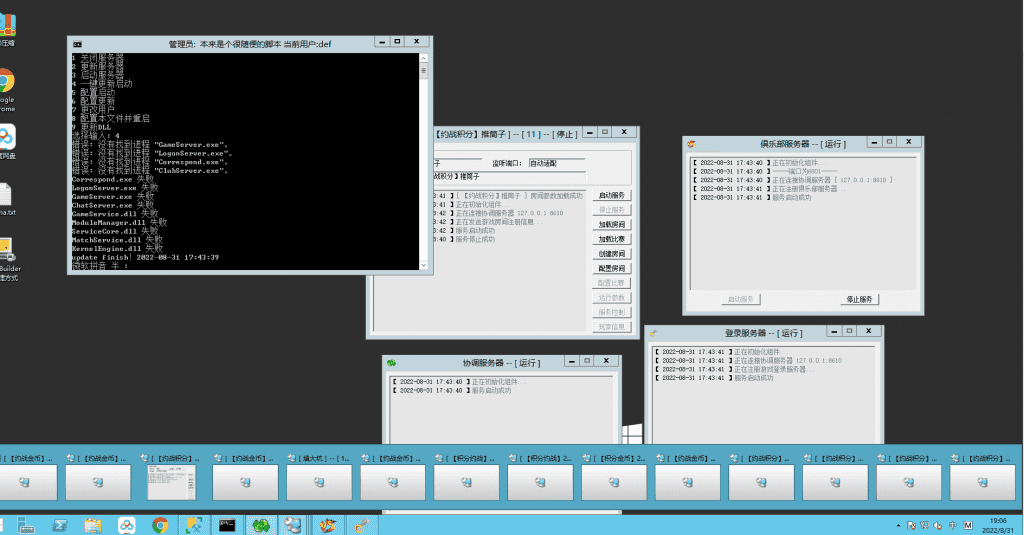This screenshot has height=535, width=1024.
Task: Click the cmd window title bar icon
Action: 77,44
